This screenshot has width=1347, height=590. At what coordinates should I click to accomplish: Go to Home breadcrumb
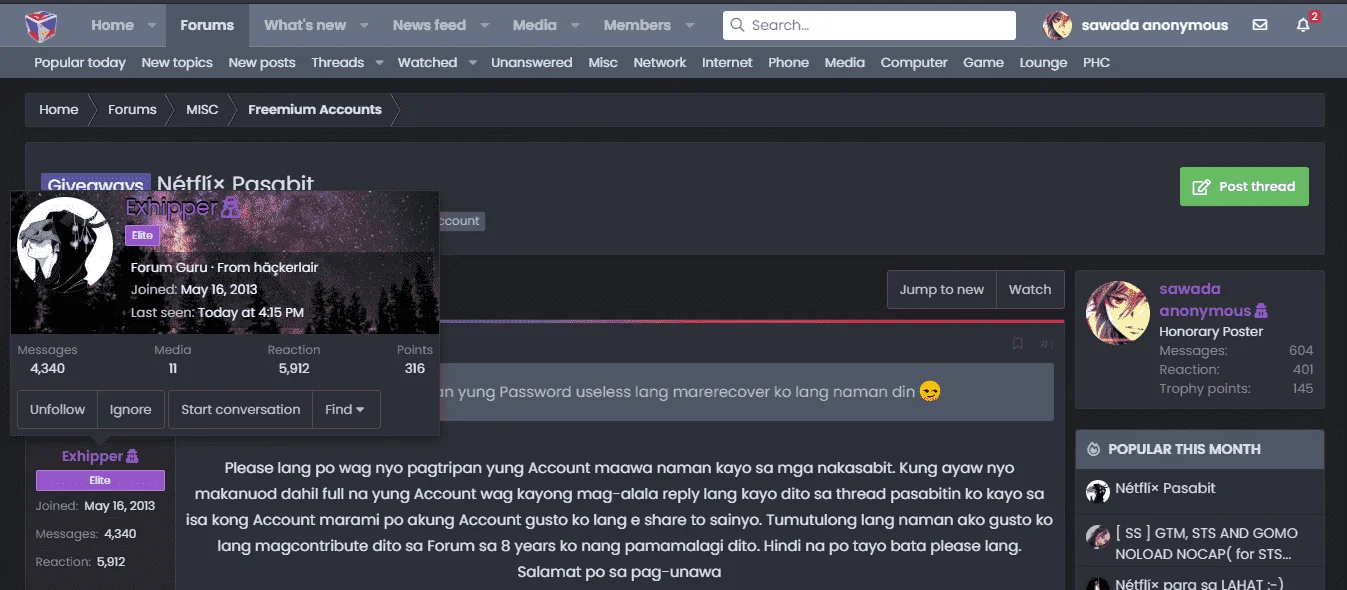point(59,110)
